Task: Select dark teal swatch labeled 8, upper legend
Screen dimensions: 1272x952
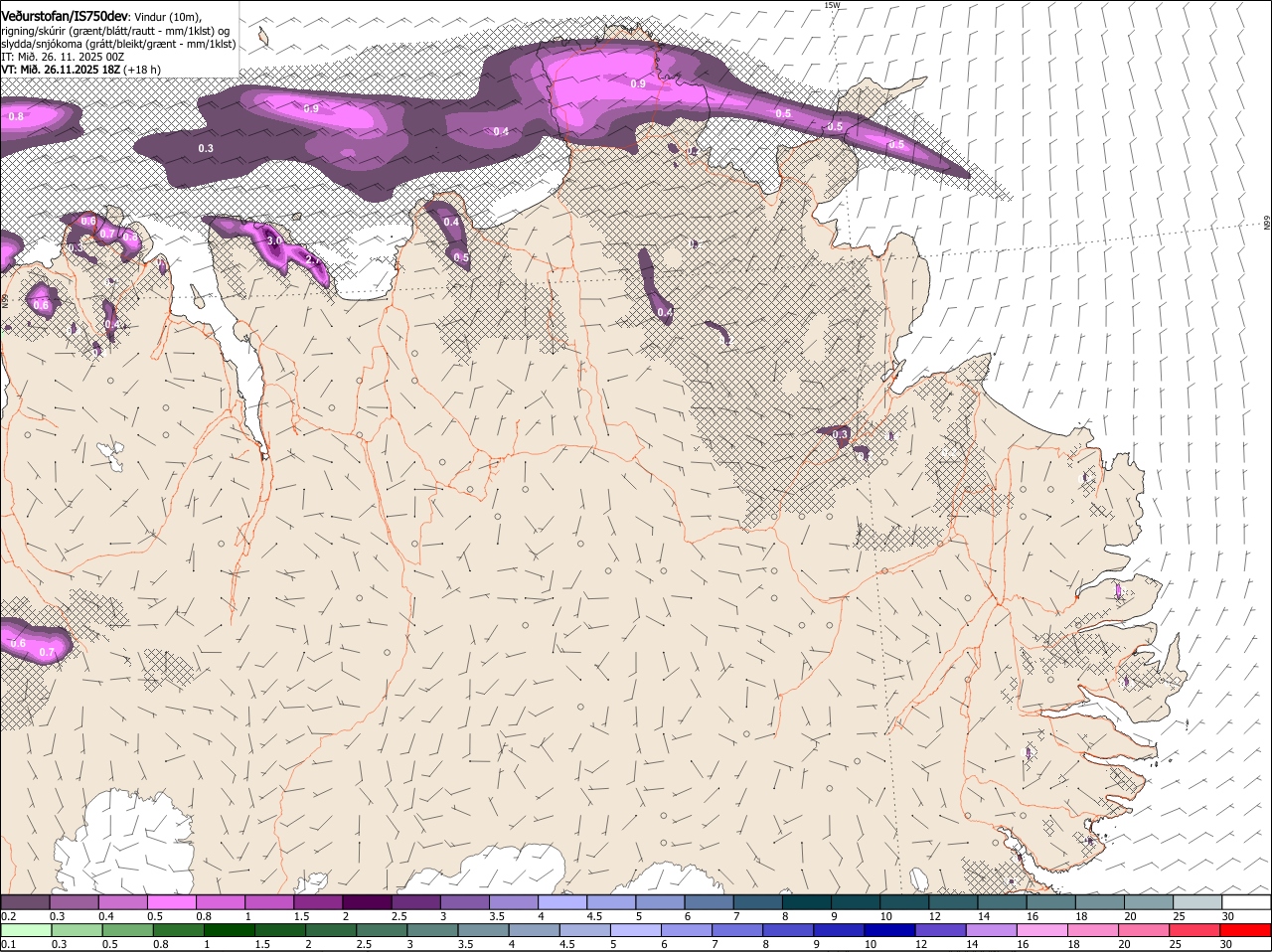Action: [806, 902]
